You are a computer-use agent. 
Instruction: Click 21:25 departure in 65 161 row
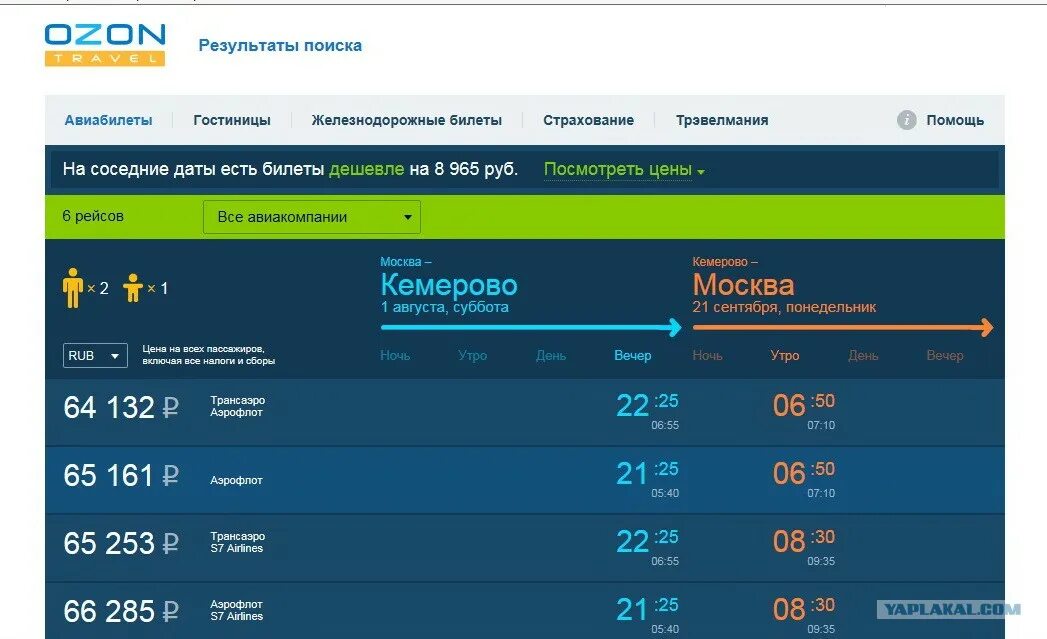pos(647,473)
